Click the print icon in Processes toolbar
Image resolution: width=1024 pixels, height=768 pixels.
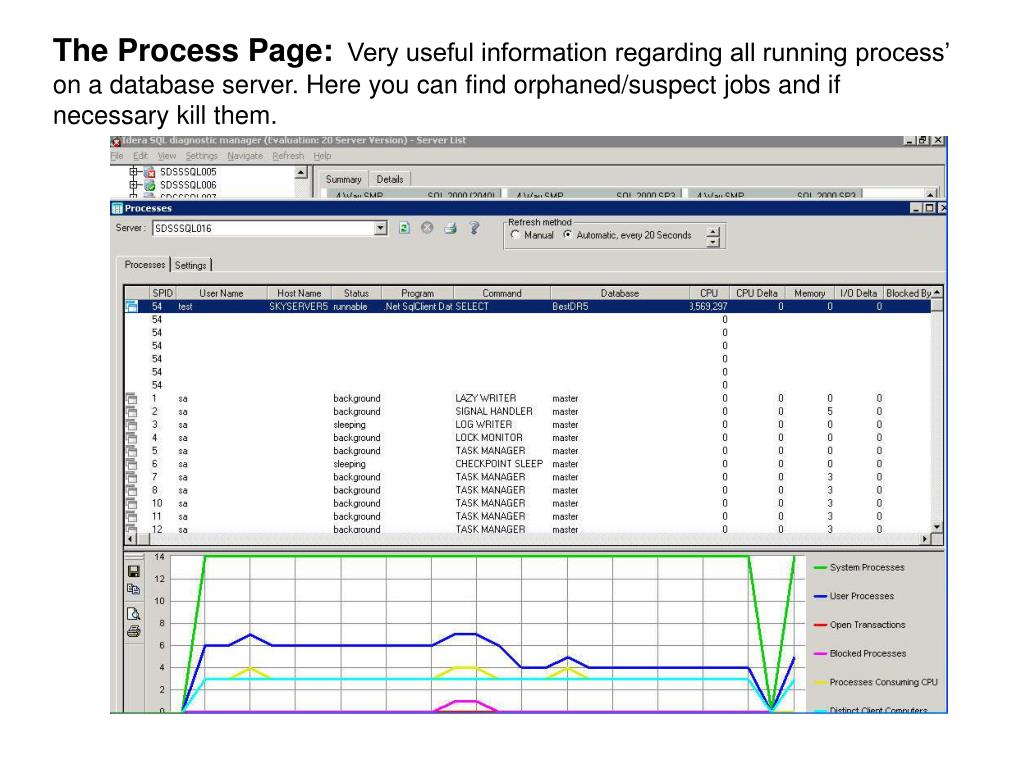(451, 228)
